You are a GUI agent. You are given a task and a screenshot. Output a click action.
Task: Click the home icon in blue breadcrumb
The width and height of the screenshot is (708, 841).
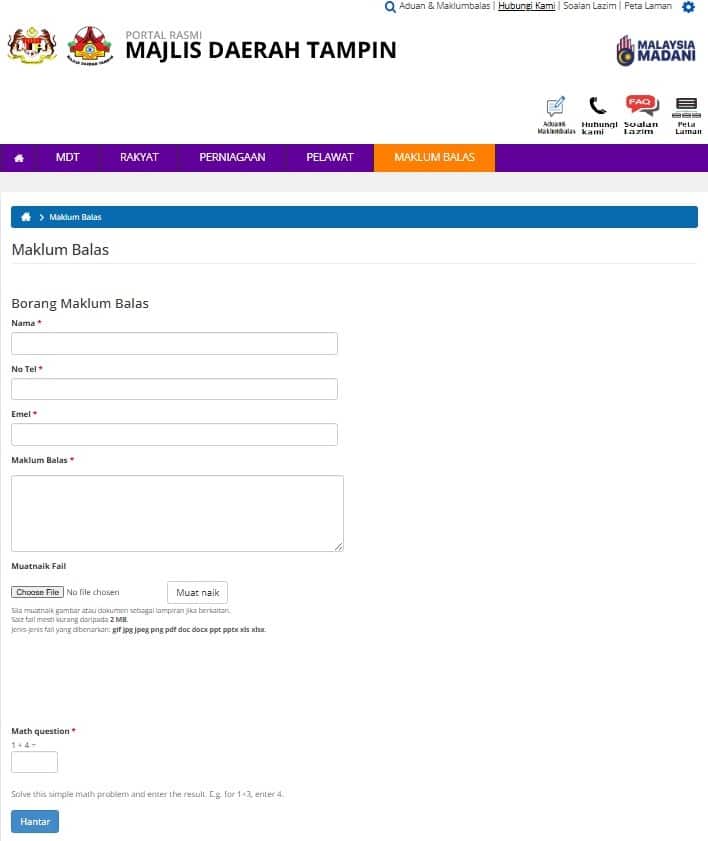tap(26, 217)
